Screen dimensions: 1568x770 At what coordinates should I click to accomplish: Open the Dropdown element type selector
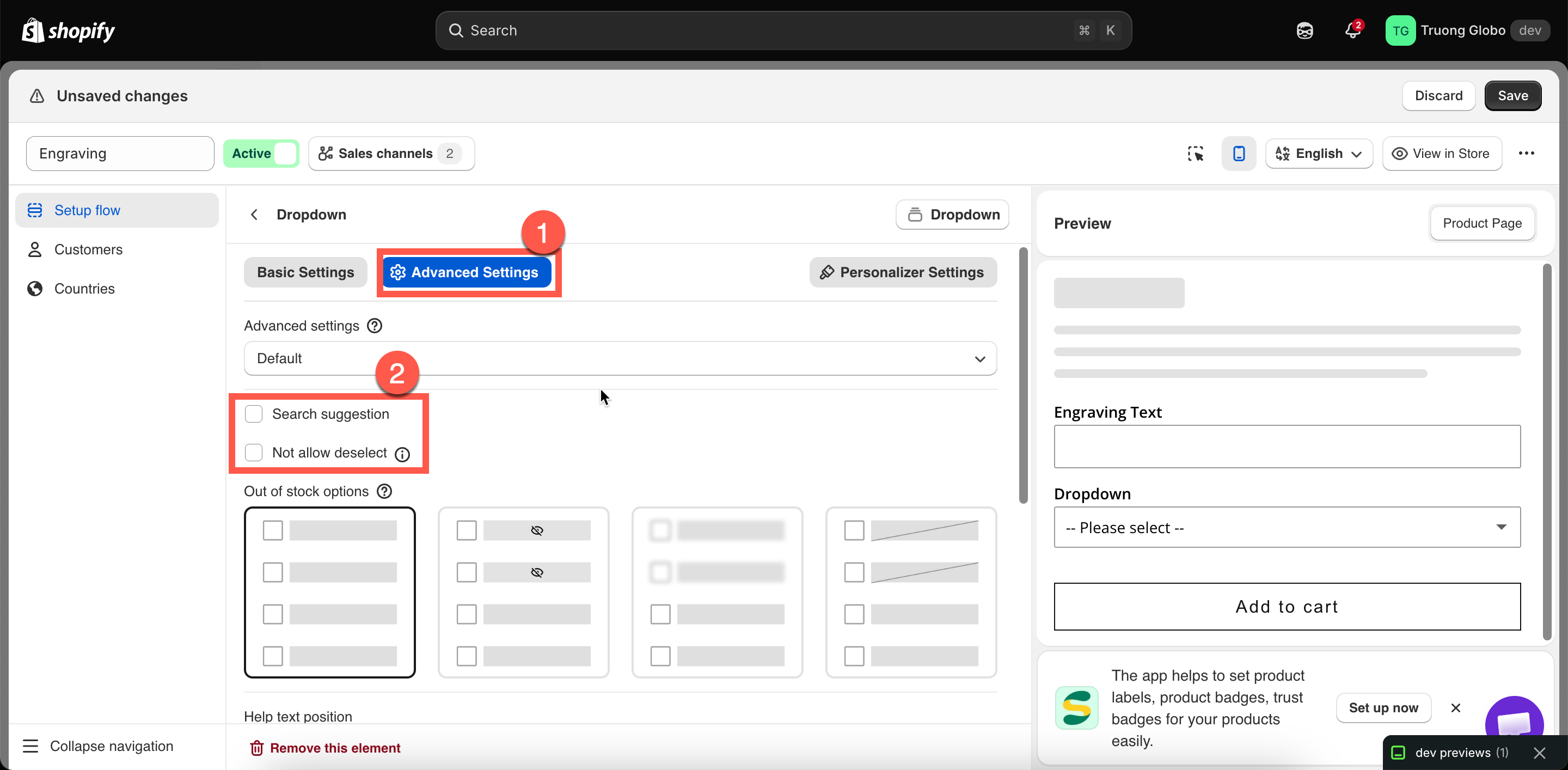(953, 214)
